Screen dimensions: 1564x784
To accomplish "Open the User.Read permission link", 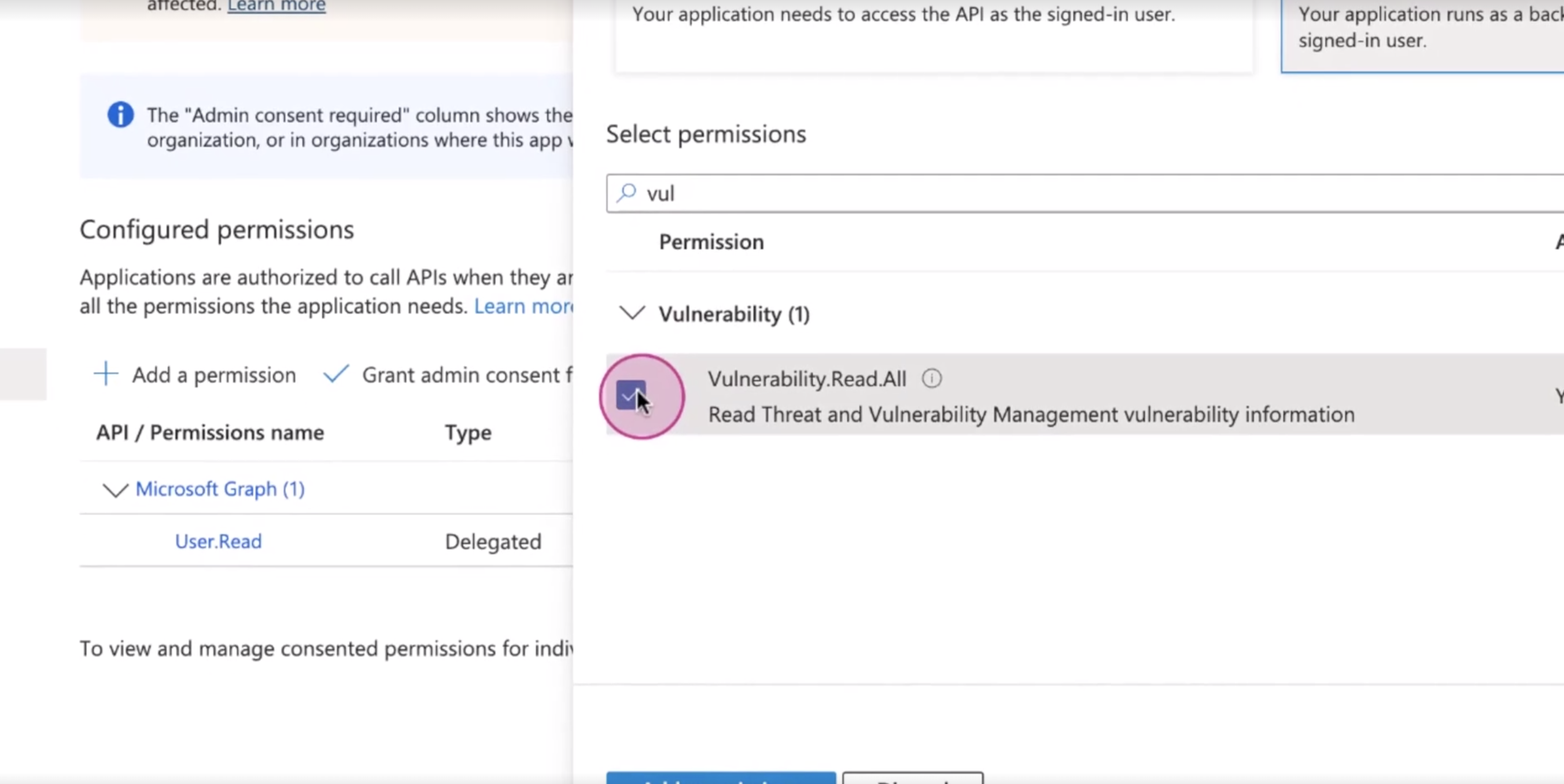I will coord(218,541).
